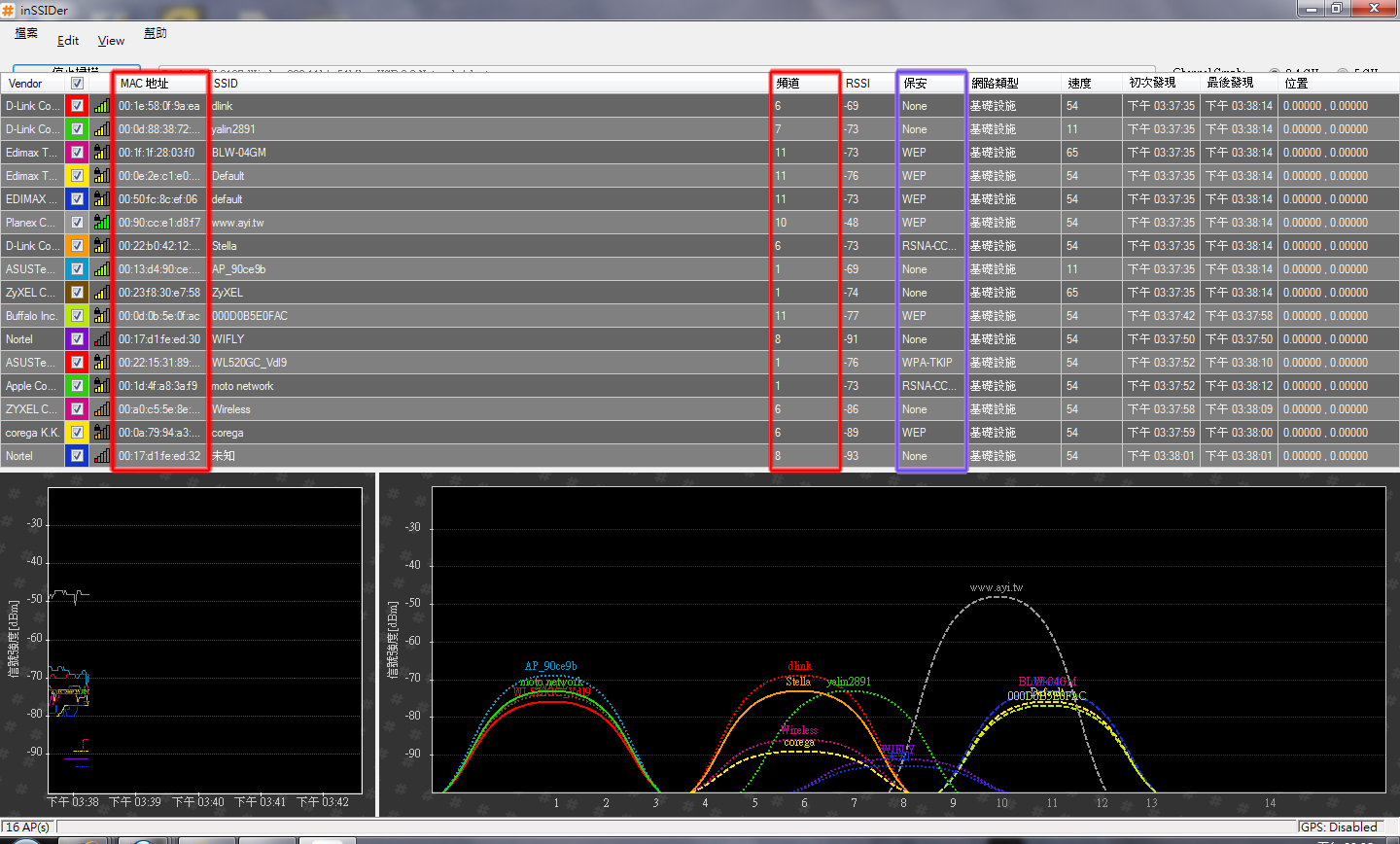Click the 16 AP(s) status bar entry
The height and width of the screenshot is (844, 1400).
pos(28,827)
